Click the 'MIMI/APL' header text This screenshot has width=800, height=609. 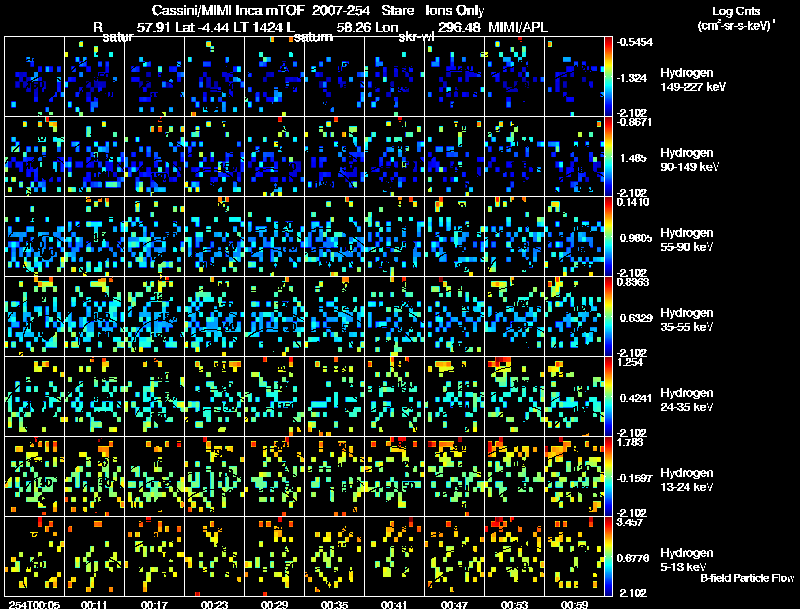coord(518,28)
